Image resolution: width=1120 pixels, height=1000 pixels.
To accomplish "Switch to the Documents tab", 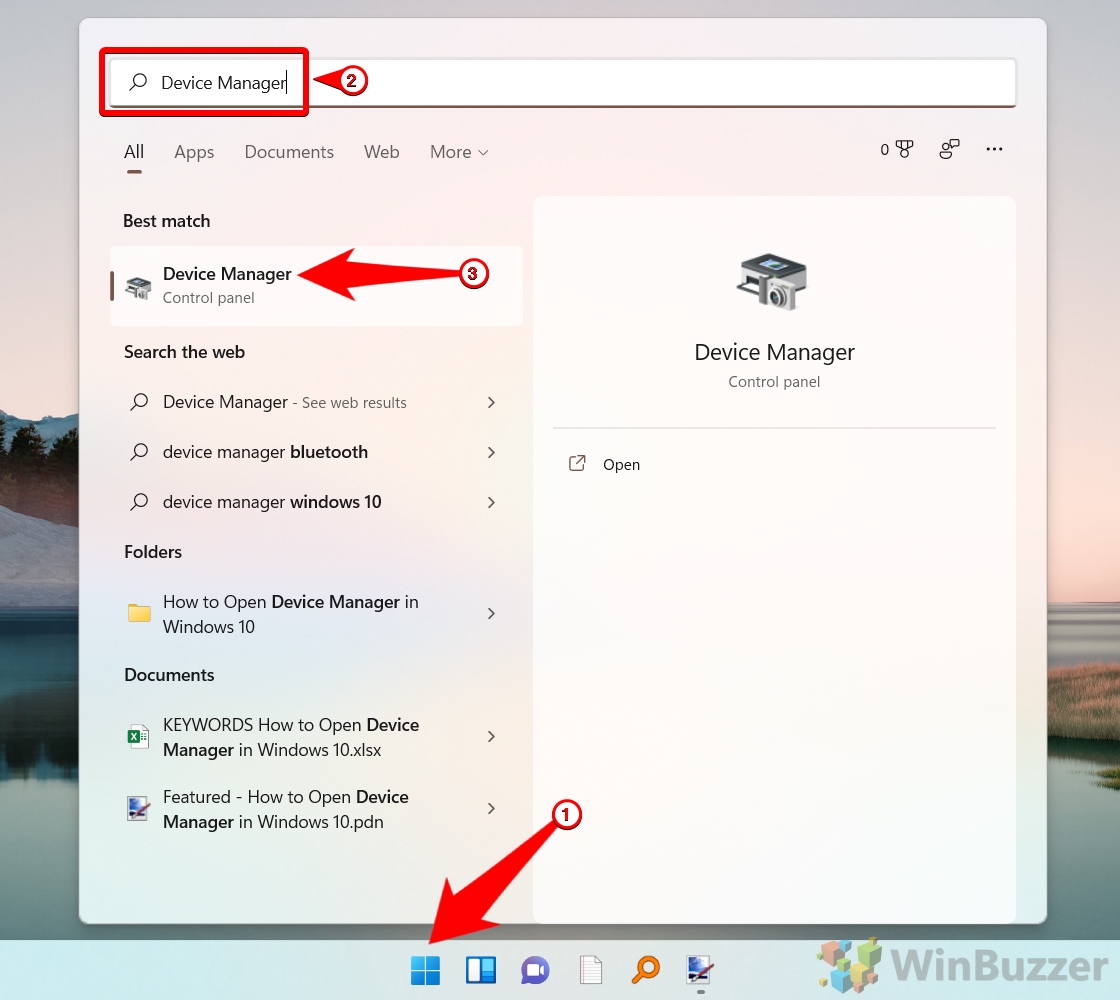I will (289, 152).
